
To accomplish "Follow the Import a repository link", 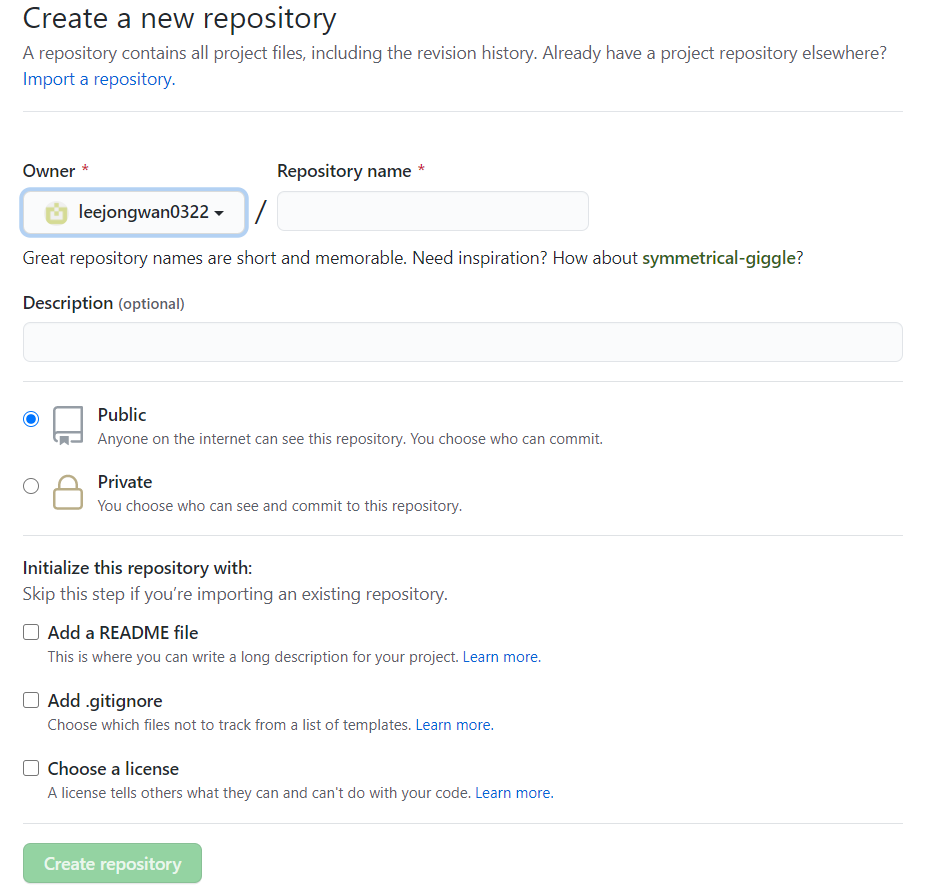I will click(99, 79).
